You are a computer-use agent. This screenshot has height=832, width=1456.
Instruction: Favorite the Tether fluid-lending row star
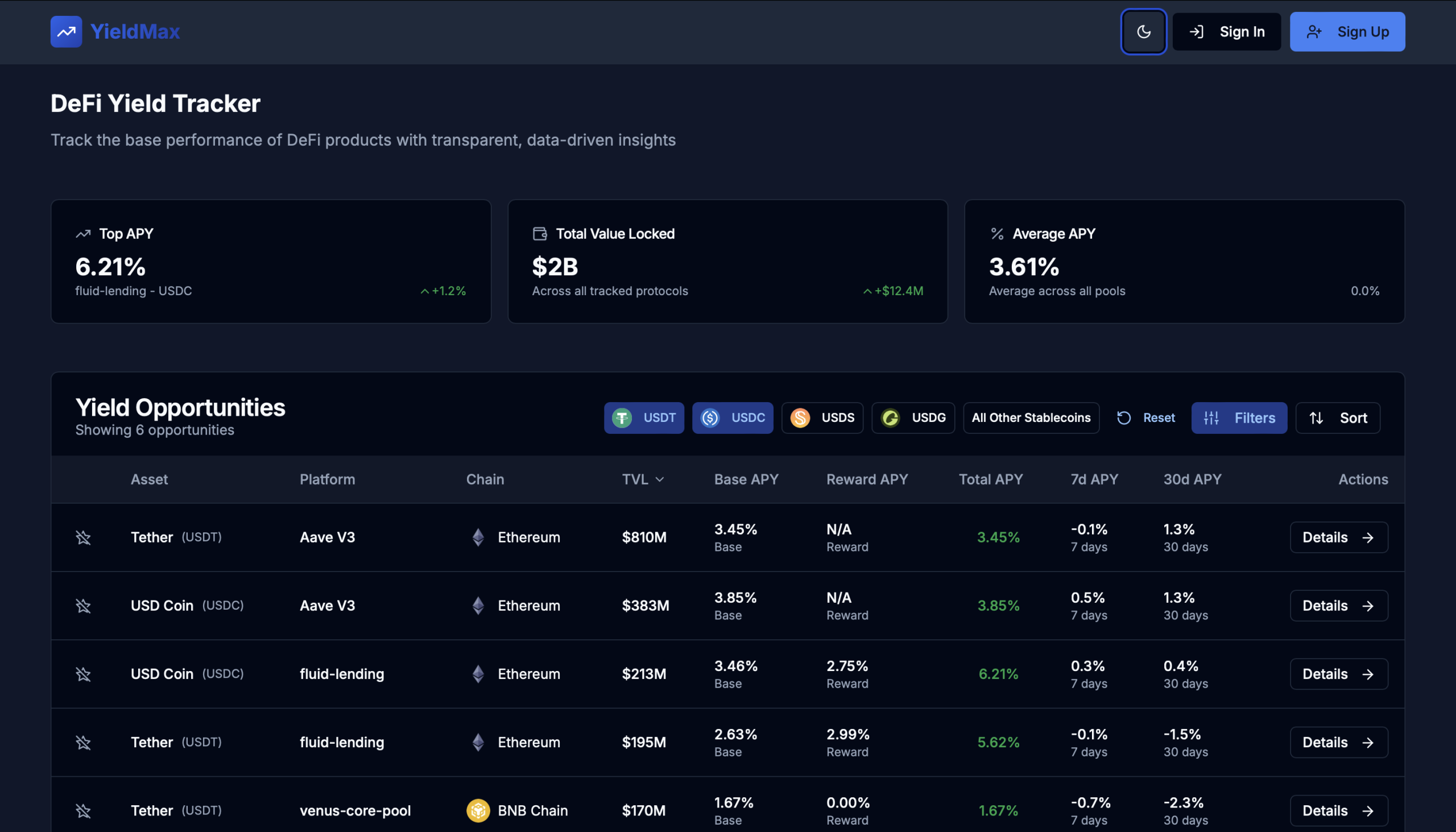click(x=84, y=742)
